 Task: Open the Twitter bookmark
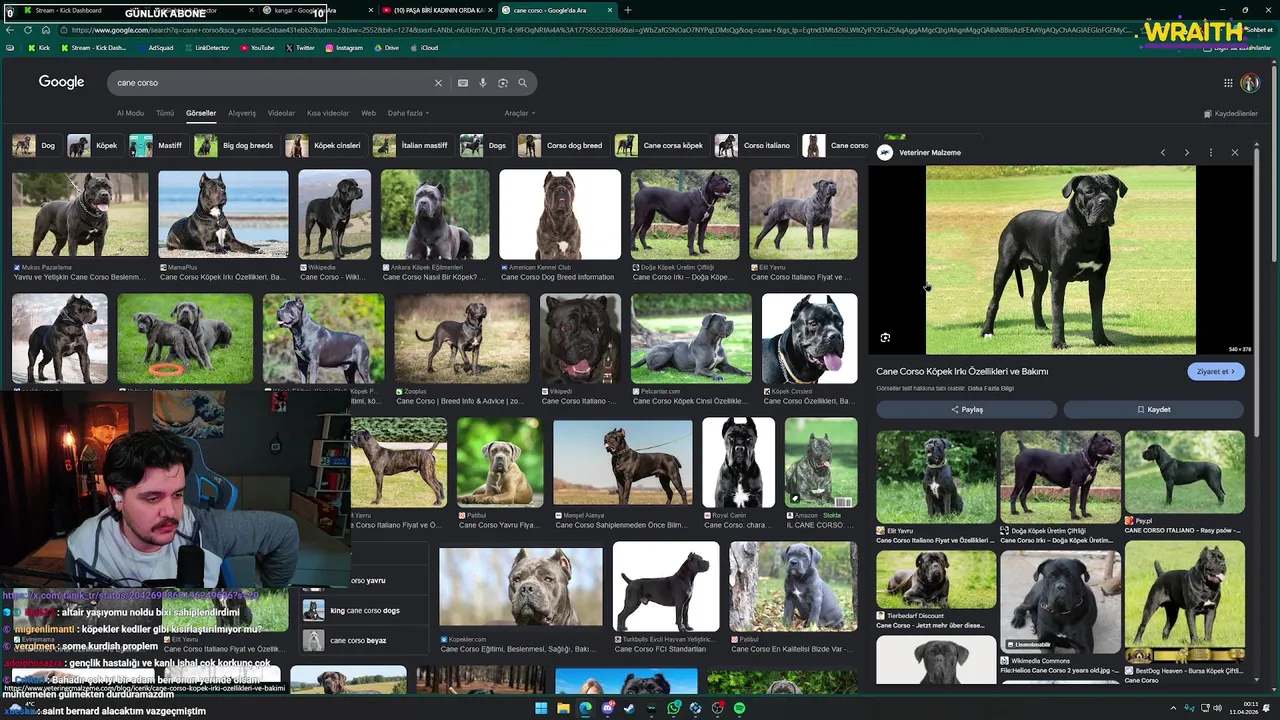coord(299,48)
